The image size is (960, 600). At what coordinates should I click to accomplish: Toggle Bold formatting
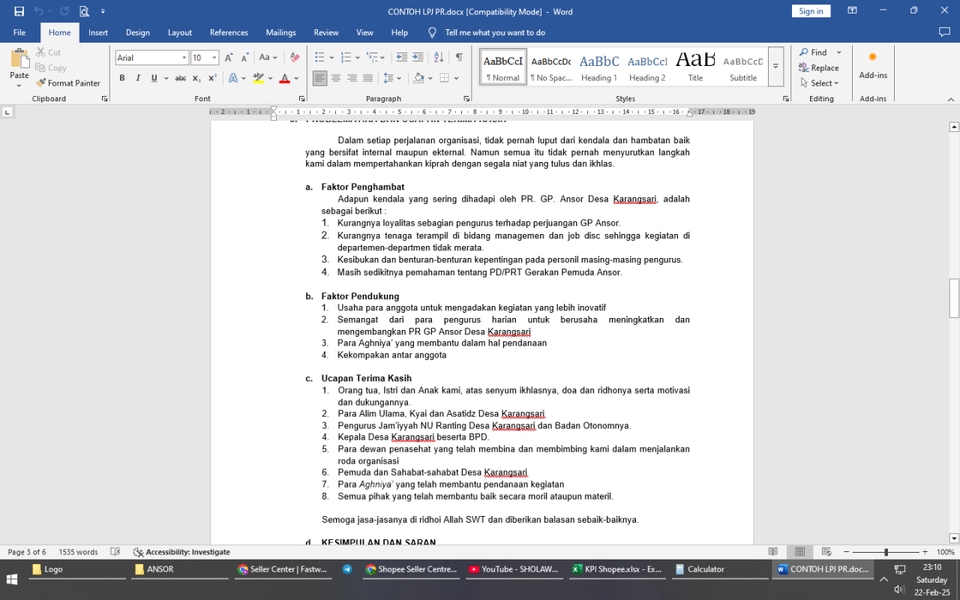point(122,78)
